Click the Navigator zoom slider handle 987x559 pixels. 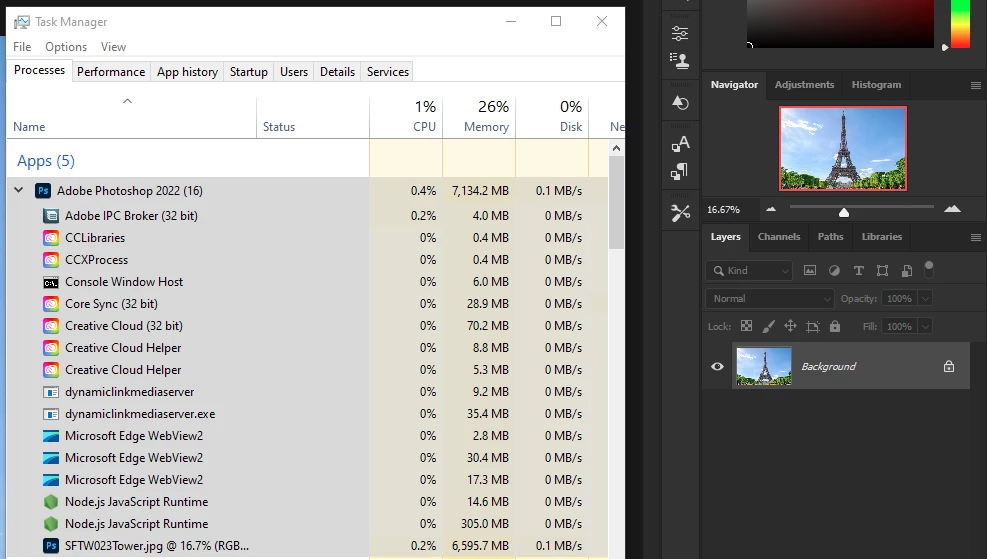point(844,212)
